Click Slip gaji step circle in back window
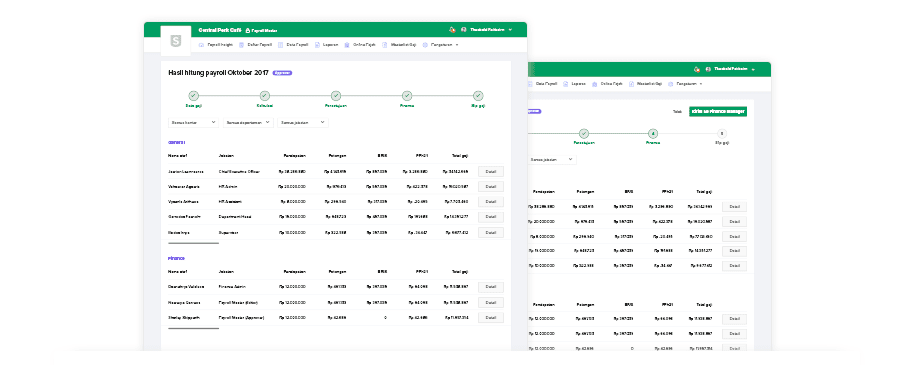912x365 pixels. 722,134
